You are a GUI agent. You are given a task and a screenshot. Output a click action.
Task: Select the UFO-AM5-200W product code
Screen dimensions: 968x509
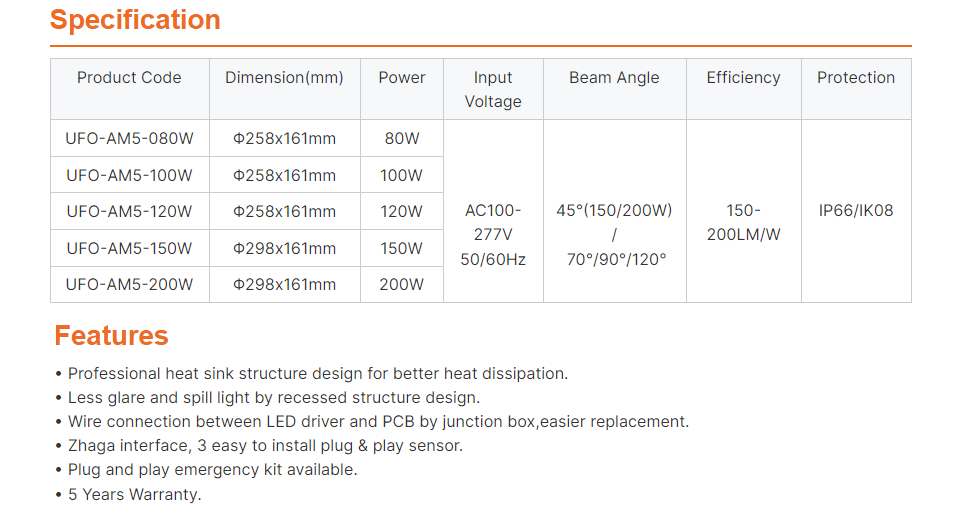(x=129, y=285)
